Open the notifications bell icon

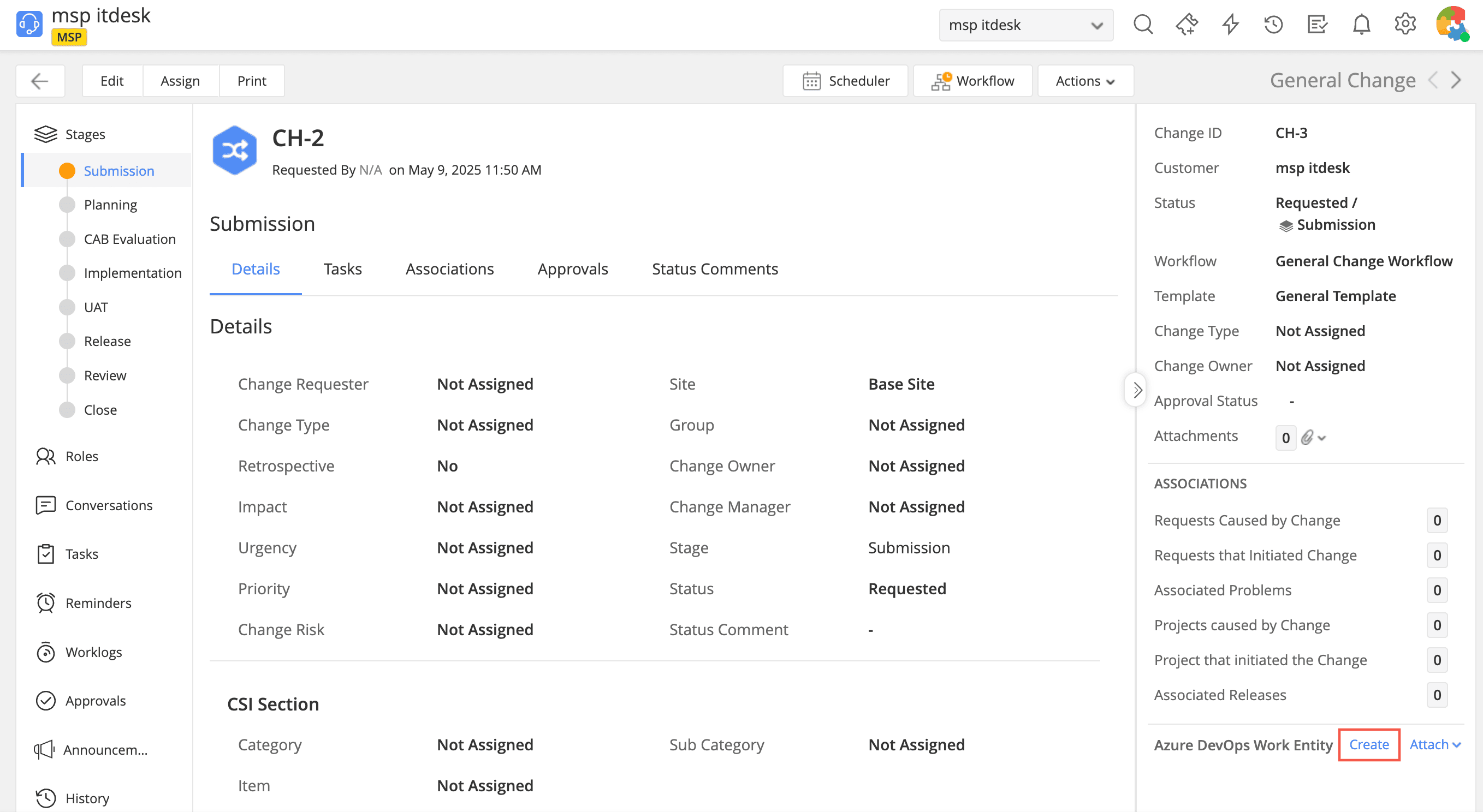1361,25
